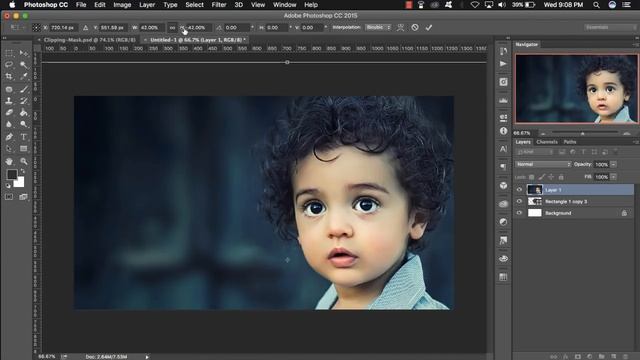640x360 pixels.
Task: Select the Eyedropper tool
Action: point(24,76)
